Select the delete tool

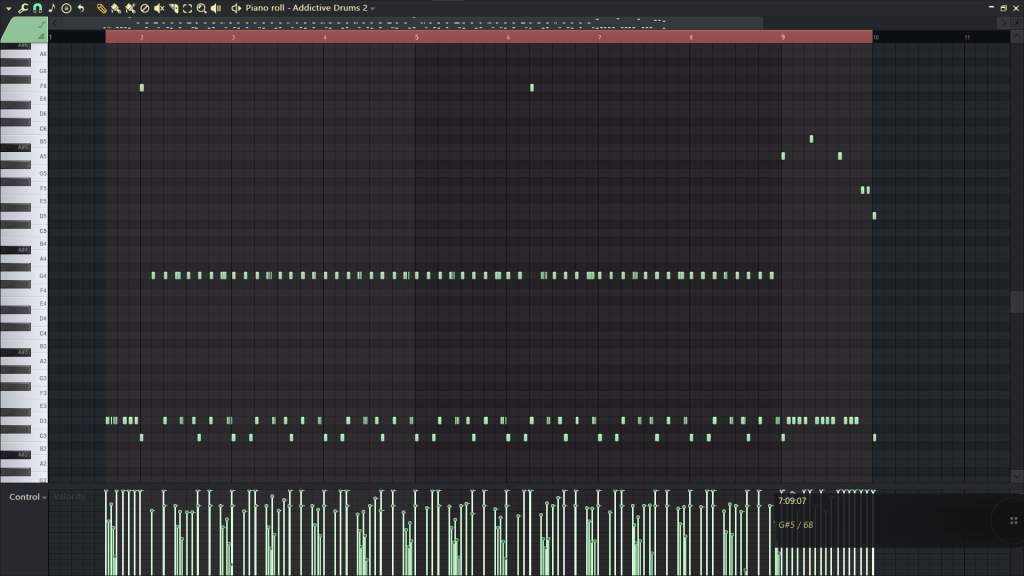point(144,8)
